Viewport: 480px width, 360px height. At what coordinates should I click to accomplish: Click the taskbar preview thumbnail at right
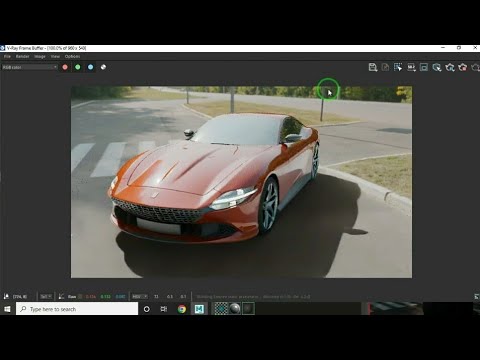(395, 309)
